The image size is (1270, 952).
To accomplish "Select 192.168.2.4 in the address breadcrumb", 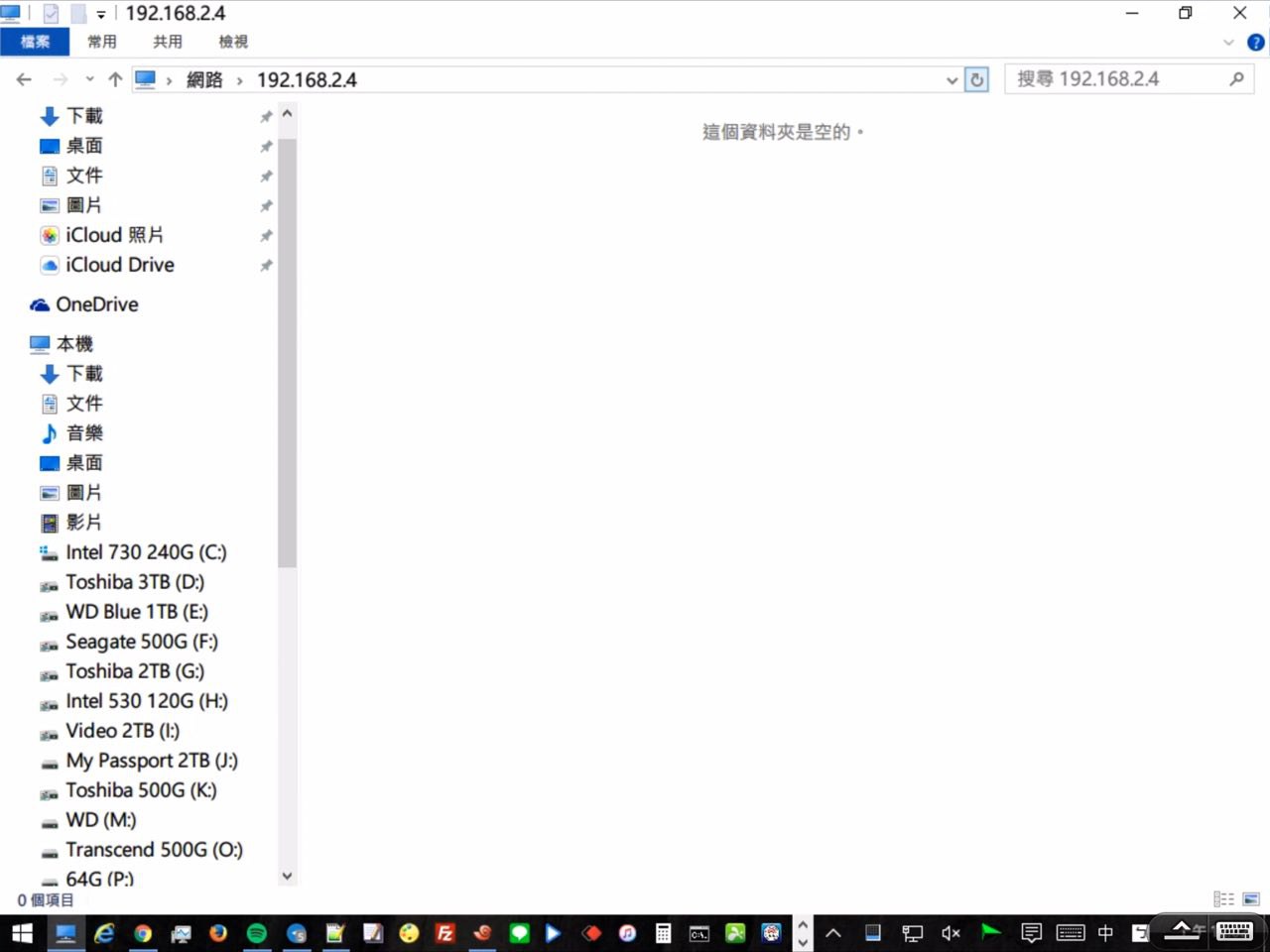I will click(307, 80).
